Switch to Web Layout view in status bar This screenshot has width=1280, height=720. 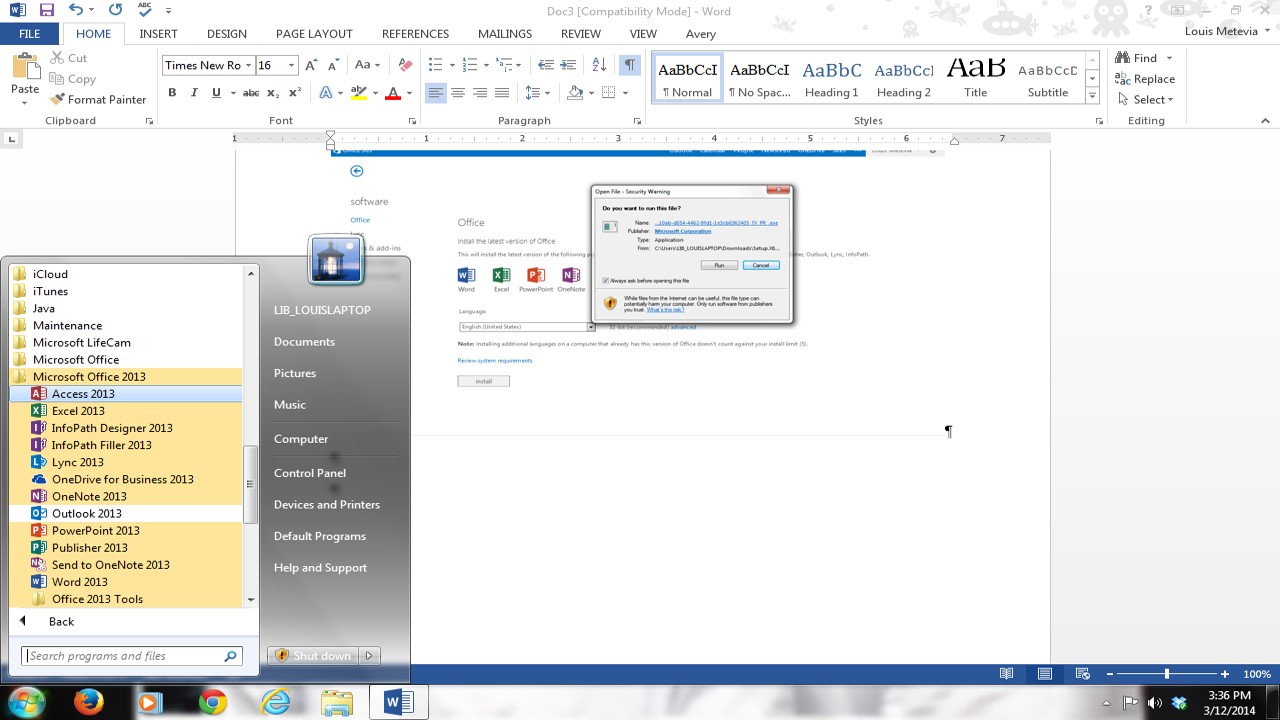click(1082, 674)
